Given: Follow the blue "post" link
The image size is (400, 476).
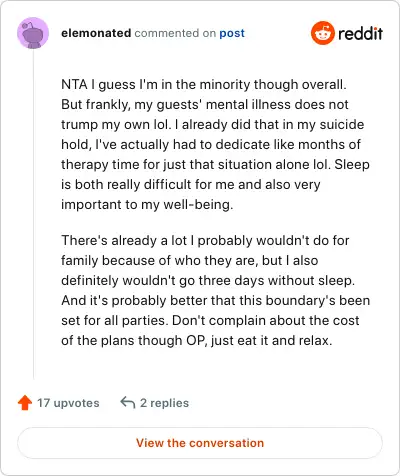Looking at the screenshot, I should coord(232,33).
